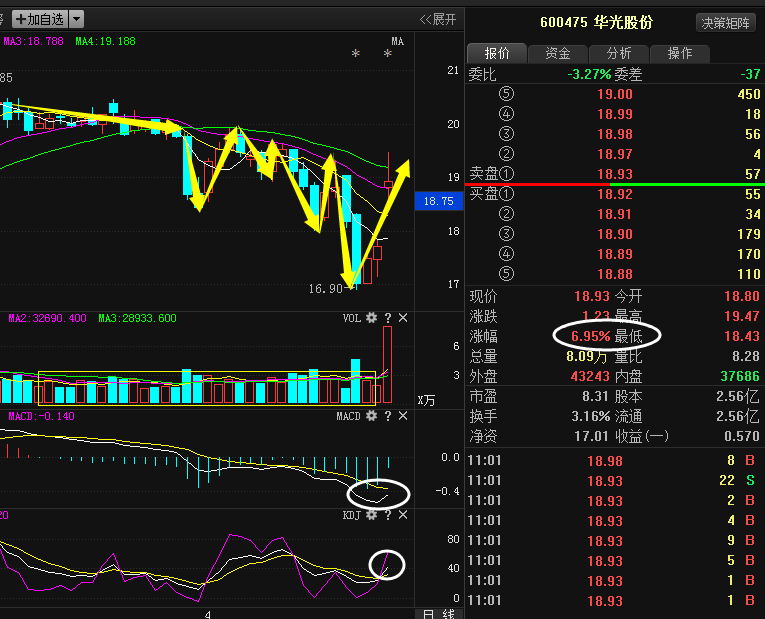The height and width of the screenshot is (619, 765).
Task: Click the 日线 period label at bottom
Action: click(439, 614)
